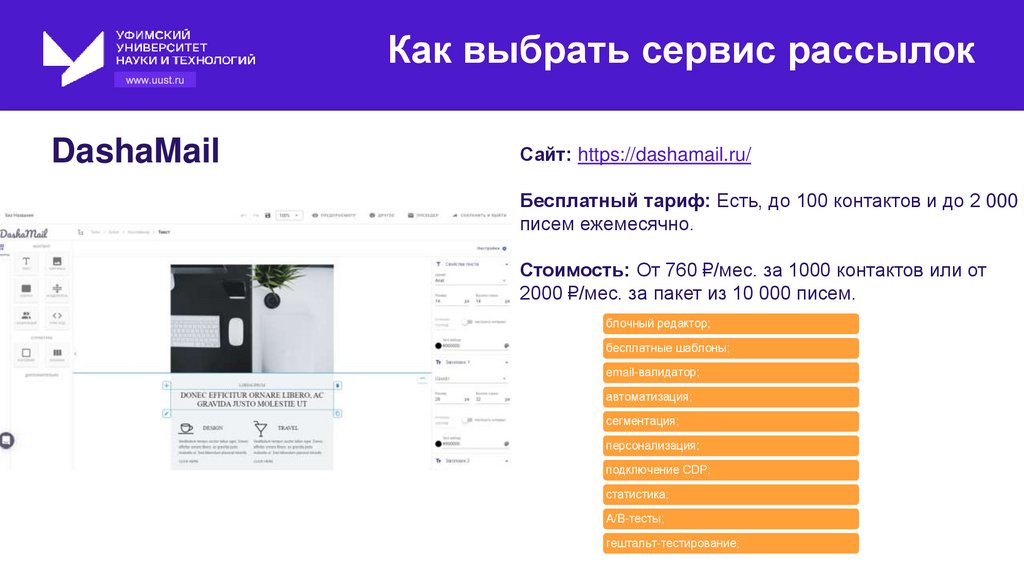Select the Social networks block icon

pos(26,317)
